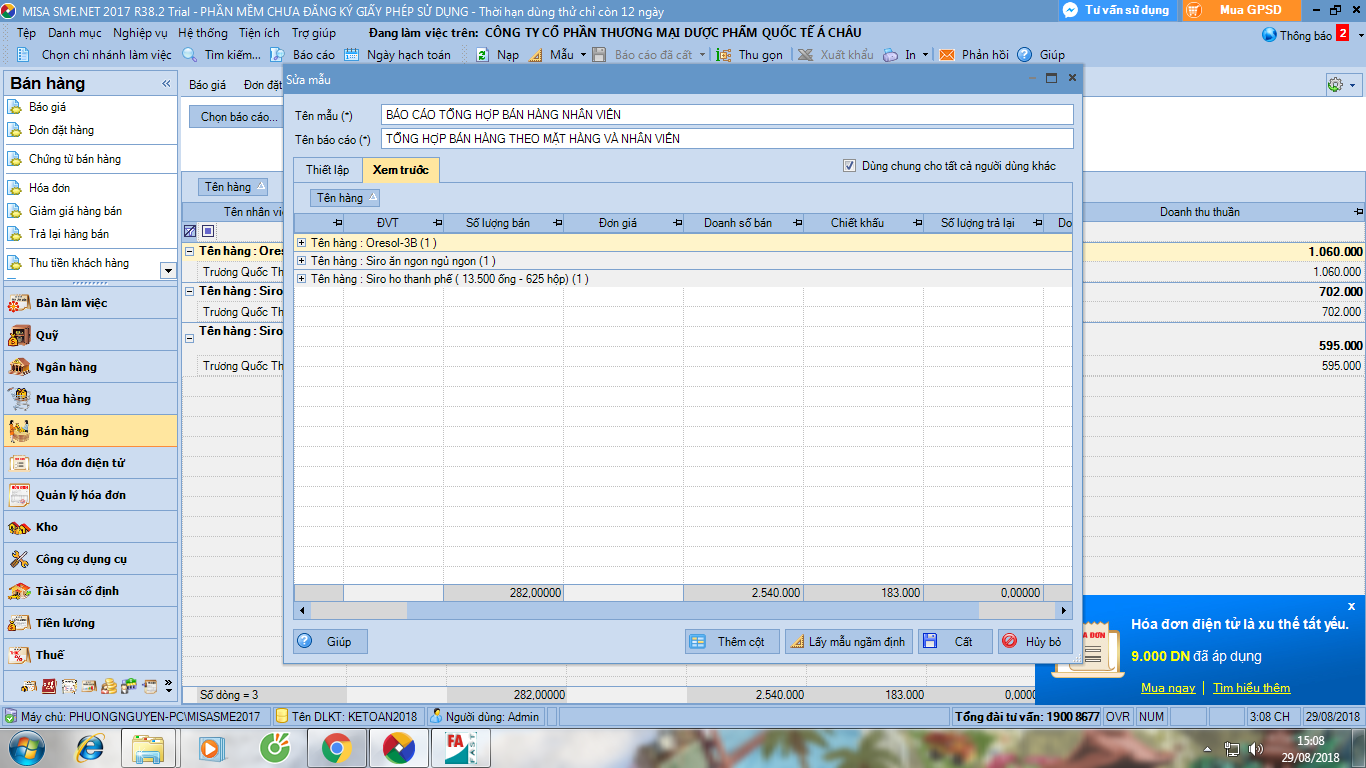Open the Nghiệp vụ menu
This screenshot has width=1366, height=768.
pos(140,33)
